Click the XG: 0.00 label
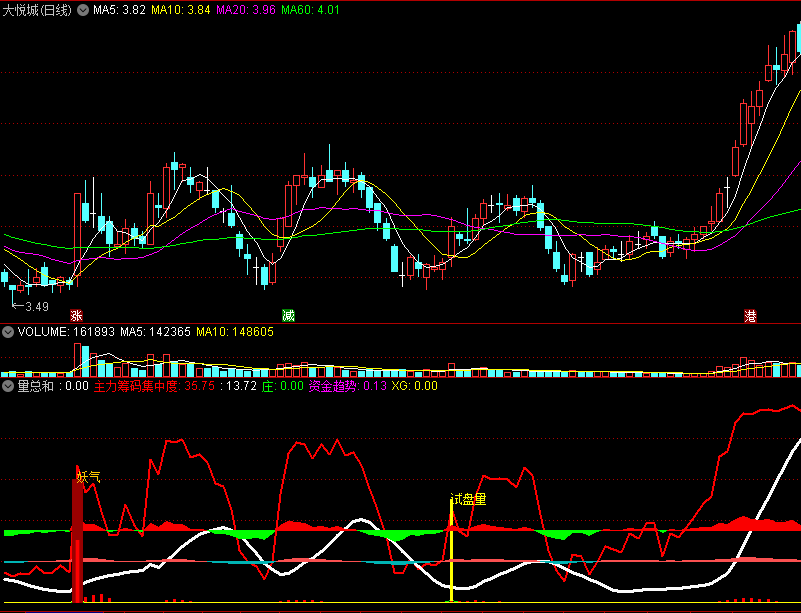 tap(414, 386)
